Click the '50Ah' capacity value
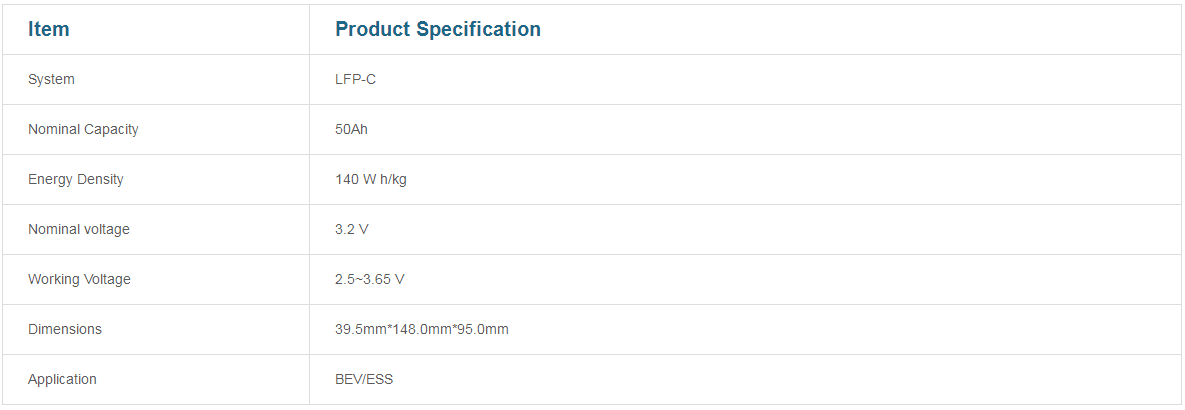Viewport: 1185px width, 410px height. click(x=352, y=130)
